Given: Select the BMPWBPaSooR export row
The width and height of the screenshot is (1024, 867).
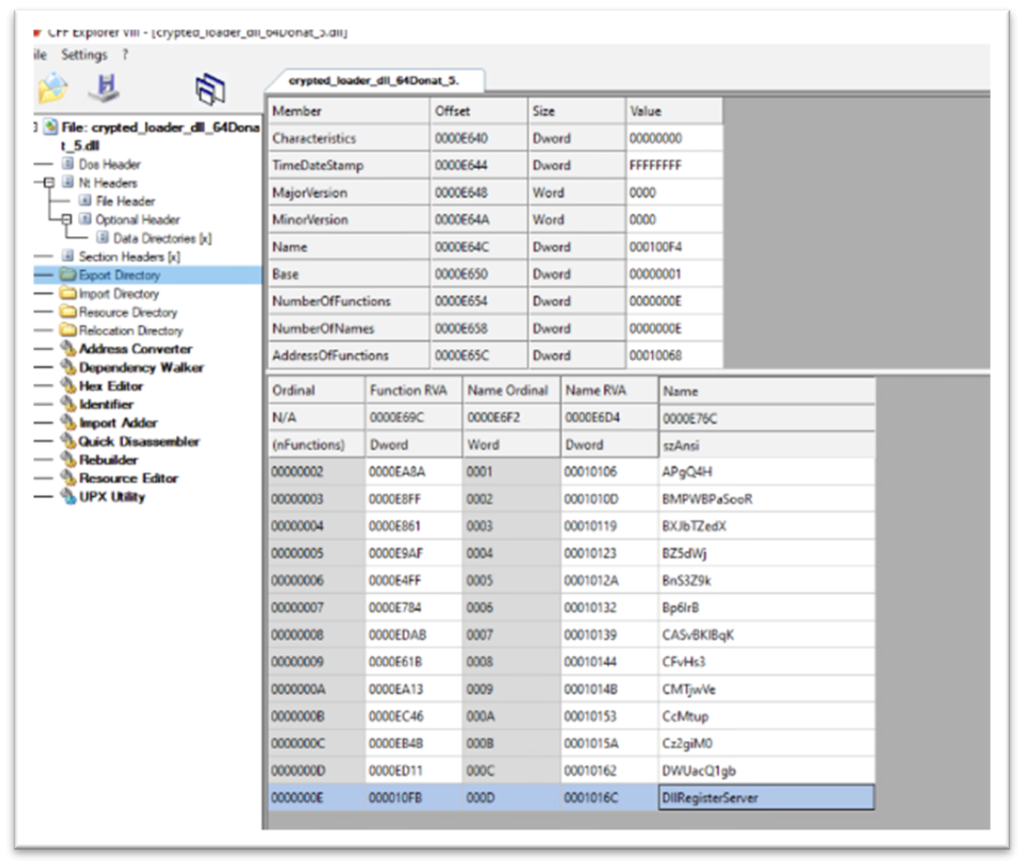Looking at the screenshot, I should 706,499.
